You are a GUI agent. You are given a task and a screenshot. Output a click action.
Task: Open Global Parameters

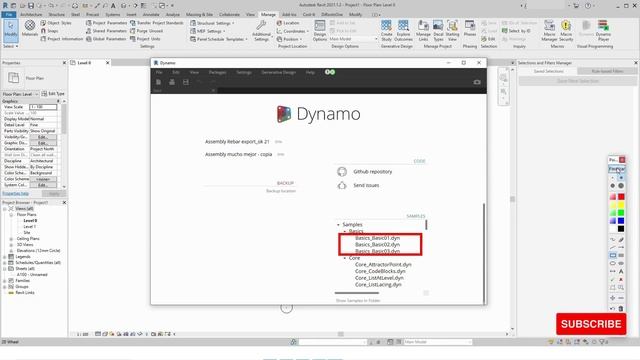(x=106, y=39)
